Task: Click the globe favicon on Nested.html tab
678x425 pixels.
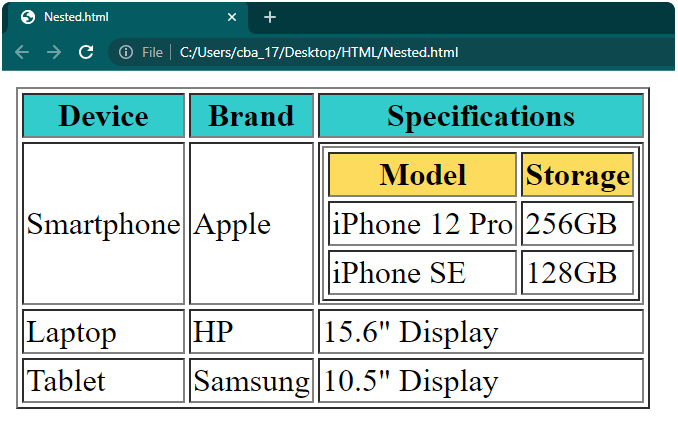Action: tap(27, 17)
